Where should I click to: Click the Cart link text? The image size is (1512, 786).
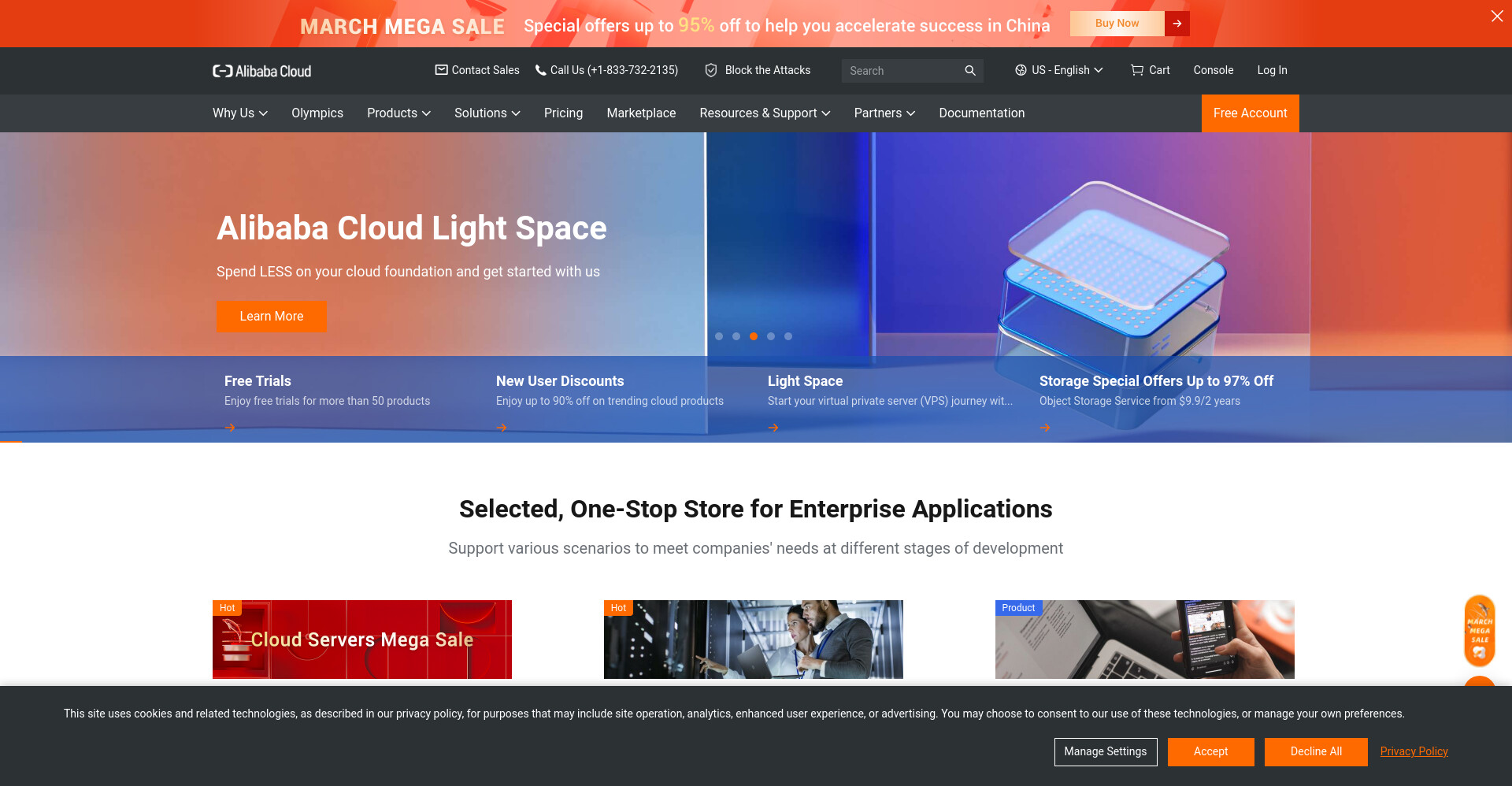1159,70
